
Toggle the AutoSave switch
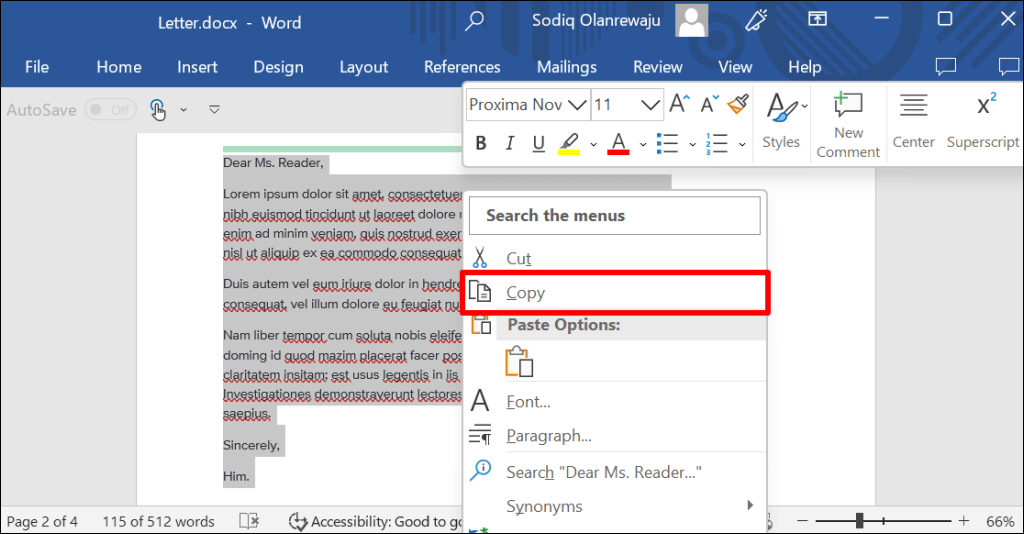coord(110,110)
